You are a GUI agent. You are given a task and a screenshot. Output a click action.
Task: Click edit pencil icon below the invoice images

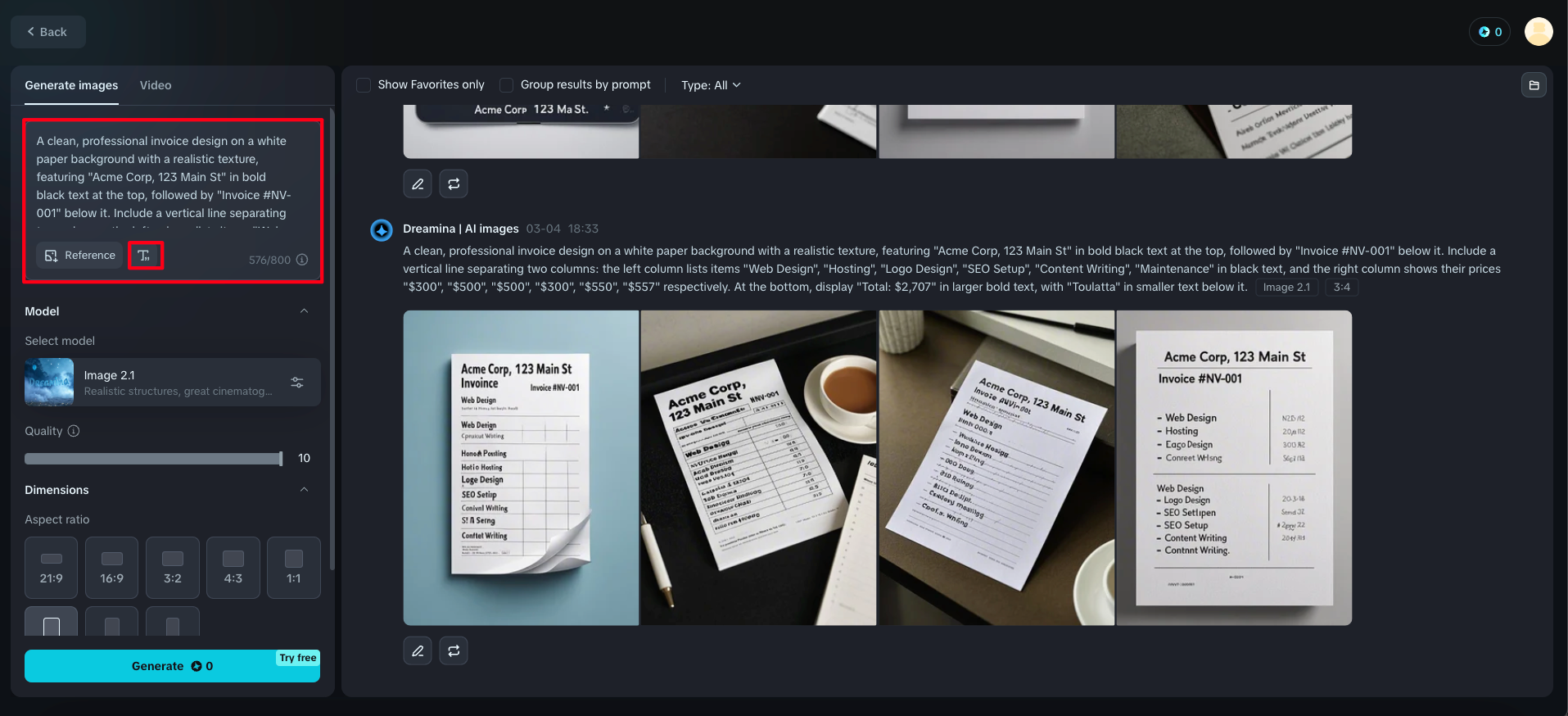[x=418, y=650]
